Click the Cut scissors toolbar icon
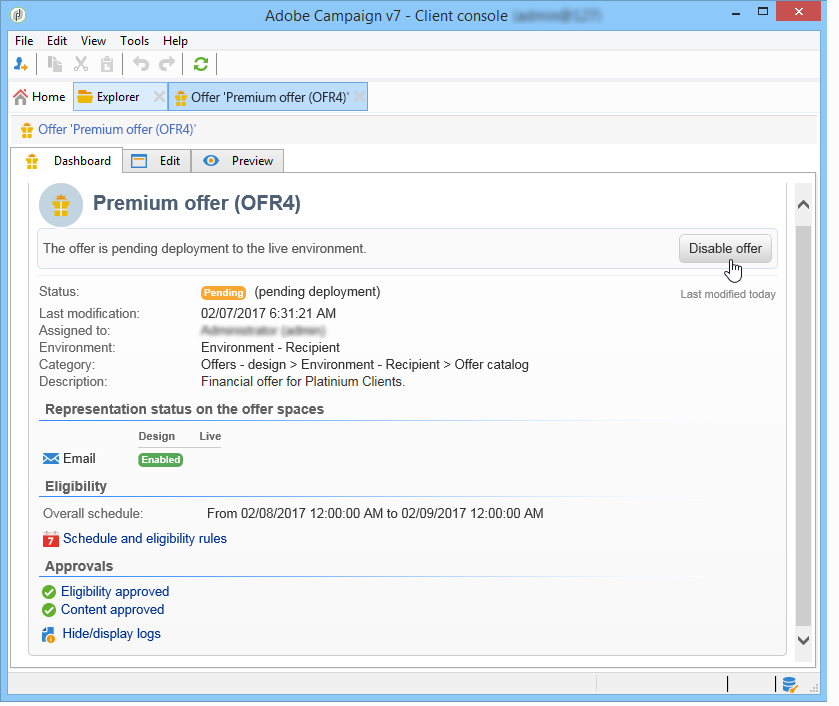 81,64
